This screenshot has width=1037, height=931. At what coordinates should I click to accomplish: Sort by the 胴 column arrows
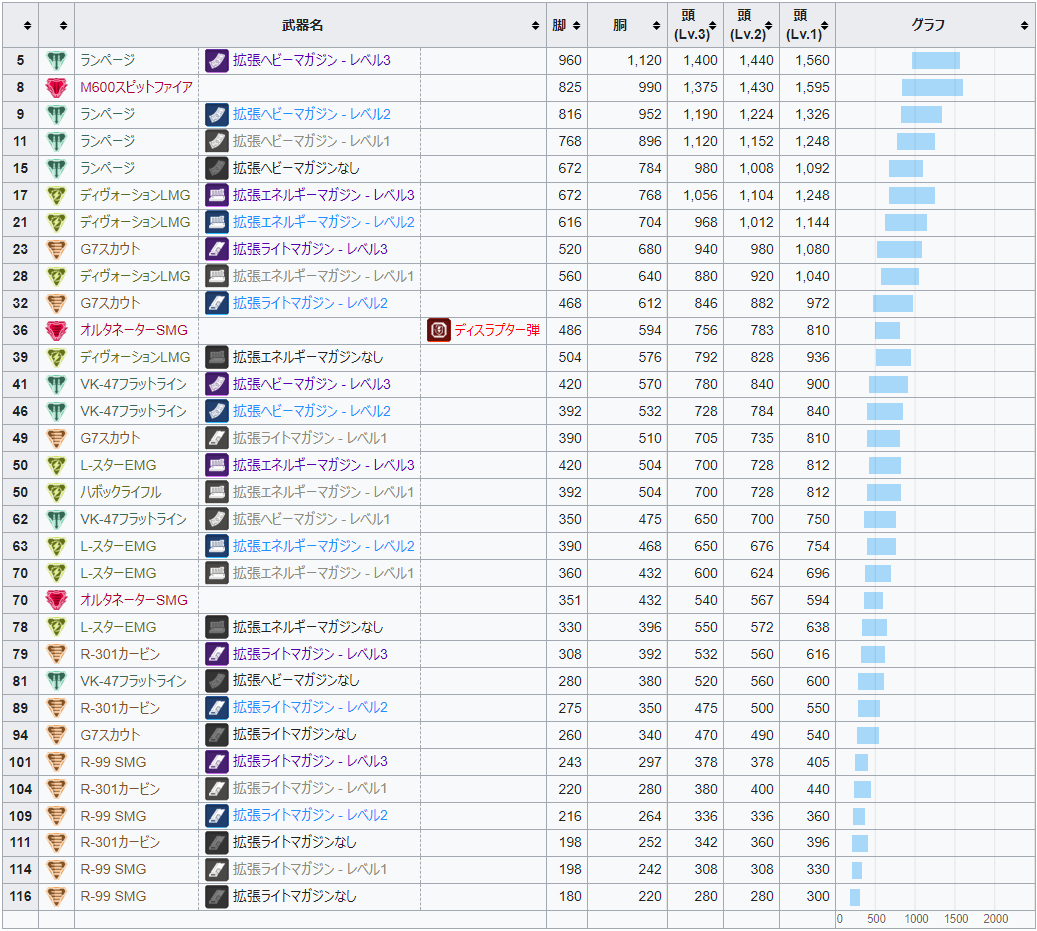coord(656,25)
